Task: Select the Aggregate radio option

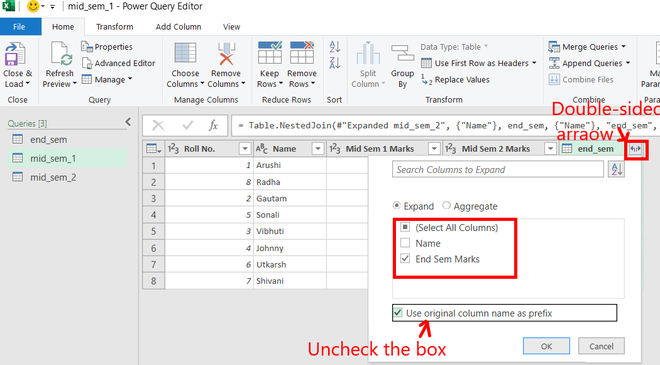Action: [x=446, y=205]
